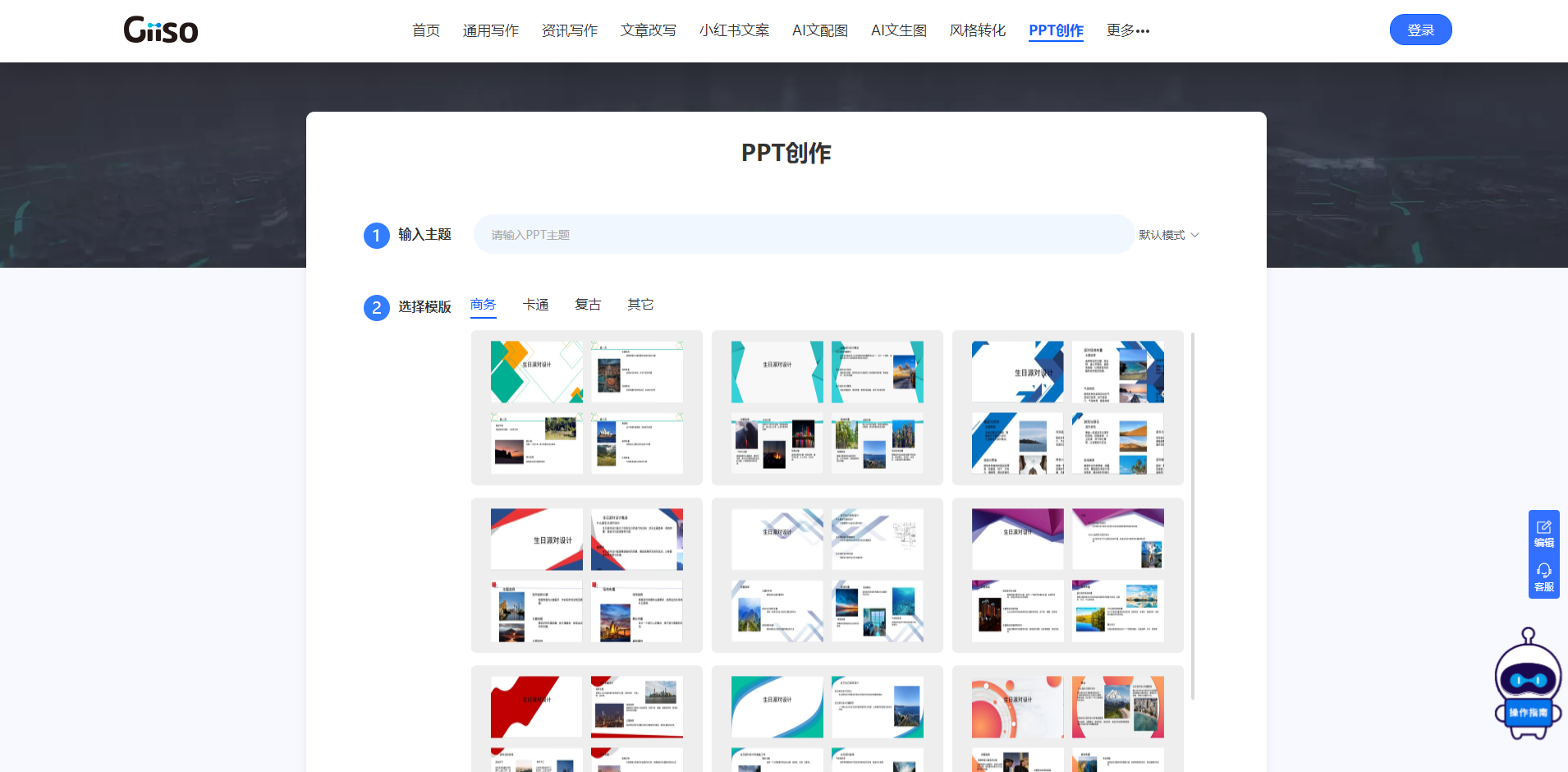Switch to the 卡通 template tab
Screen dimensions: 1568x772
[535, 305]
